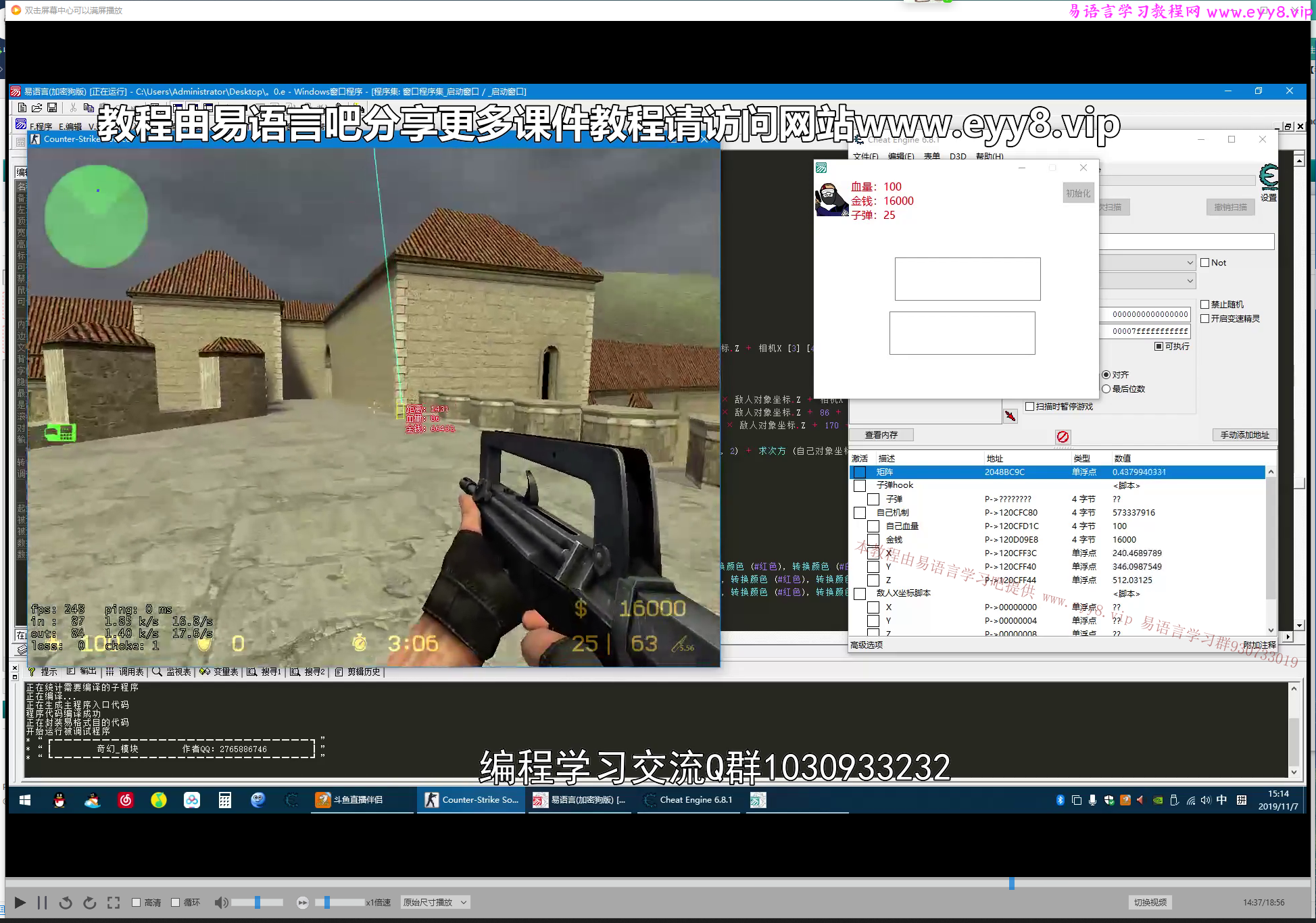1316x923 pixels.
Task: Click the forward circular arrow icon
Action: [89, 903]
